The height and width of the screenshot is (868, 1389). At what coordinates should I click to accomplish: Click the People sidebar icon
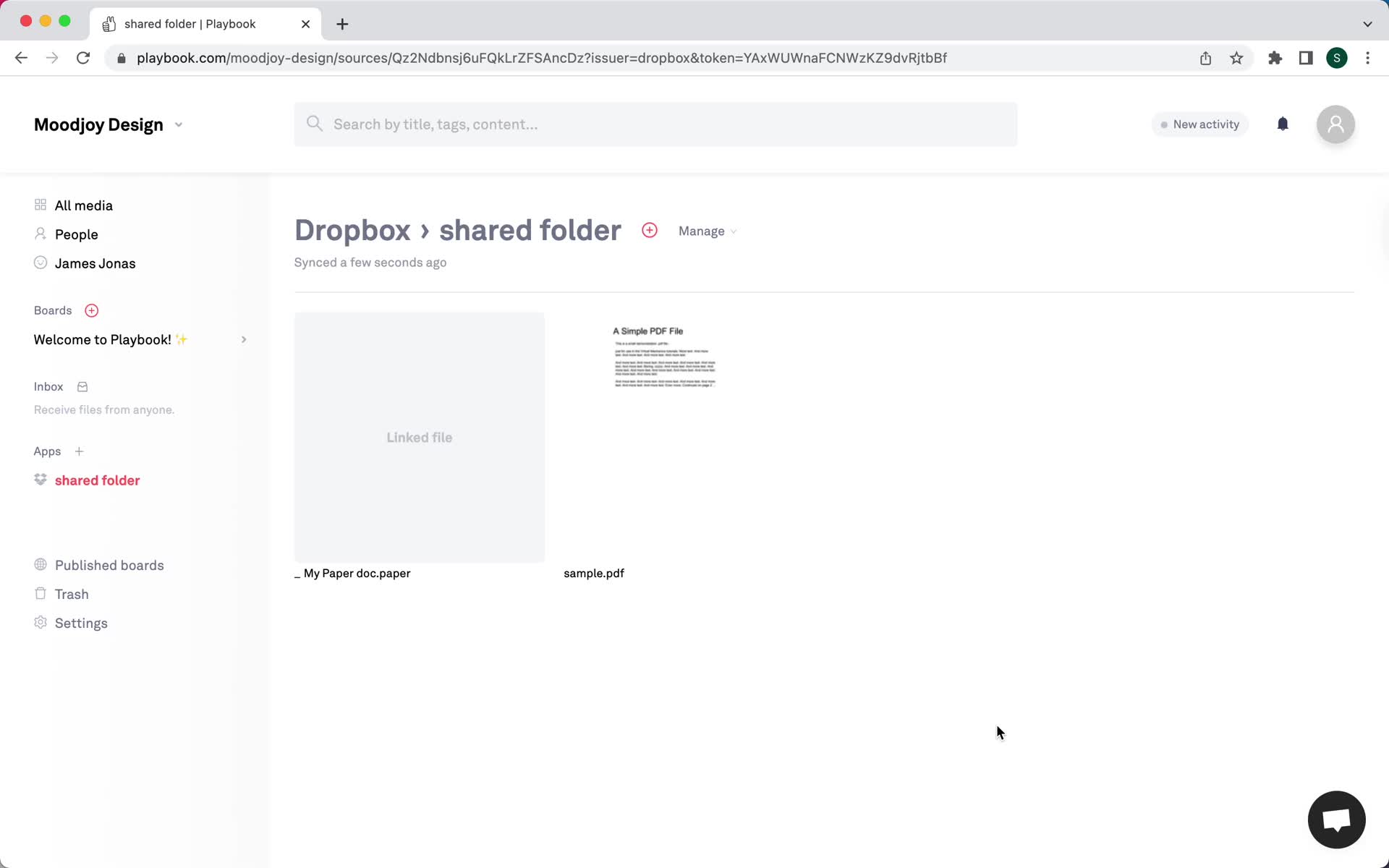pos(39,234)
